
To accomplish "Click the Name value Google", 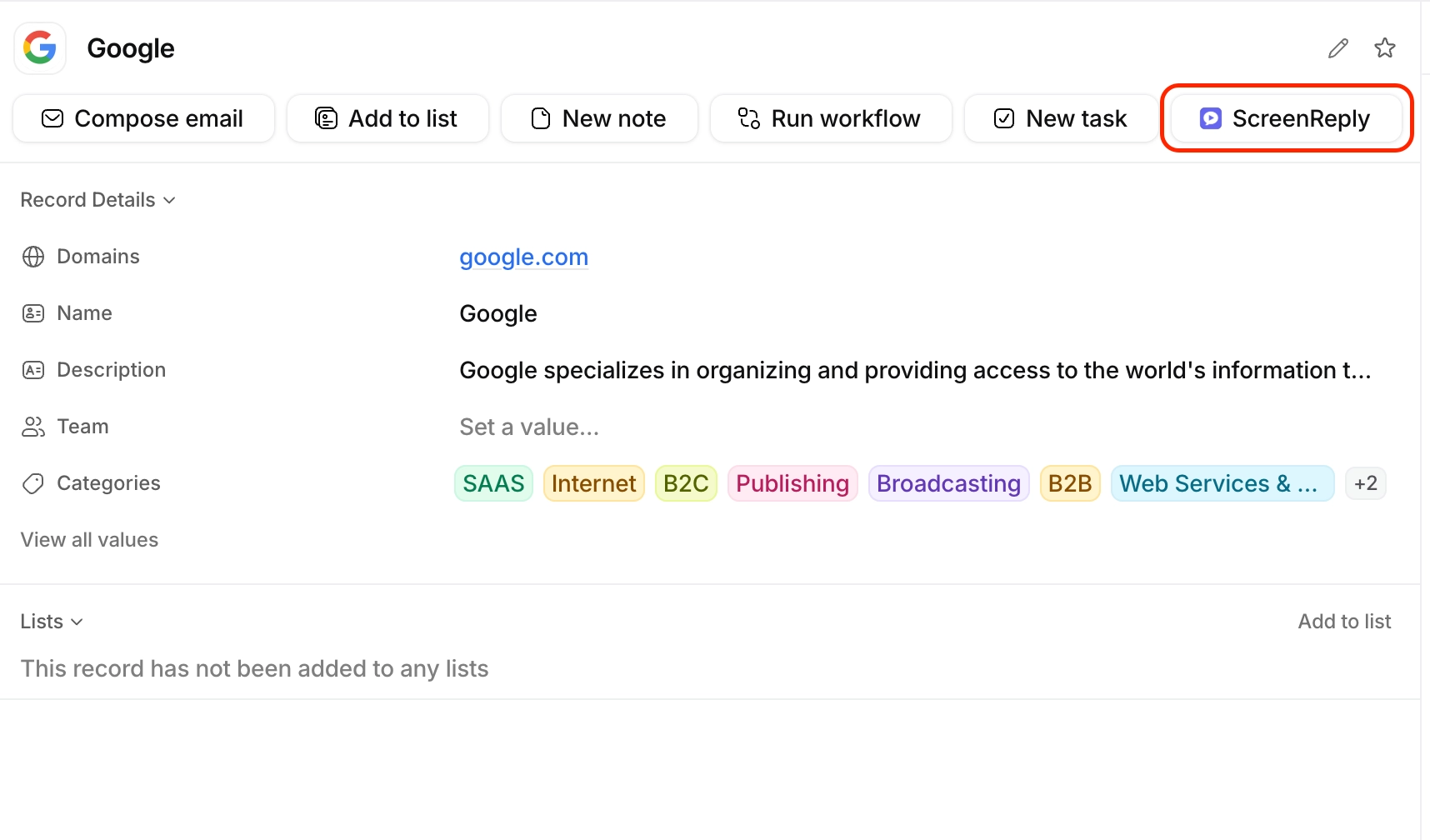I will pyautogui.click(x=498, y=313).
